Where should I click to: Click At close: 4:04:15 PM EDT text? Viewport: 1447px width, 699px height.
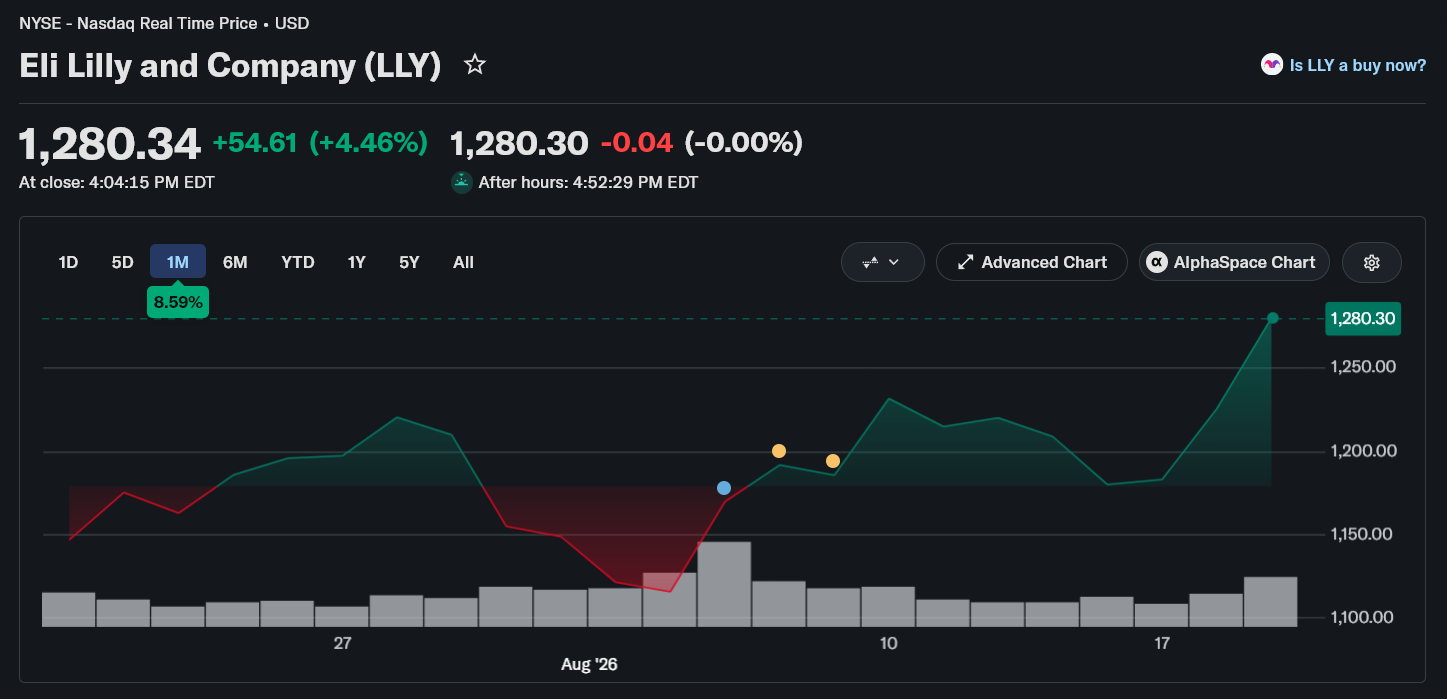pyautogui.click(x=117, y=182)
